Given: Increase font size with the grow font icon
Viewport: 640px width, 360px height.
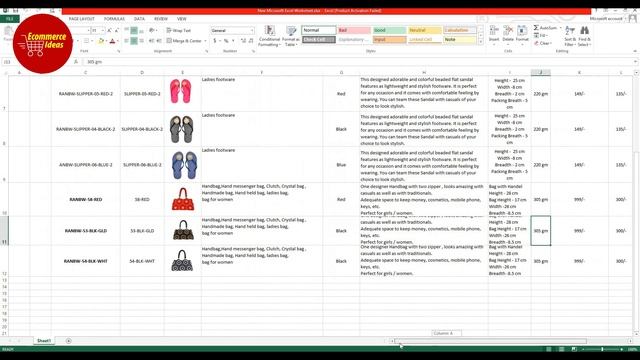Looking at the screenshot, I should click(x=109, y=31).
